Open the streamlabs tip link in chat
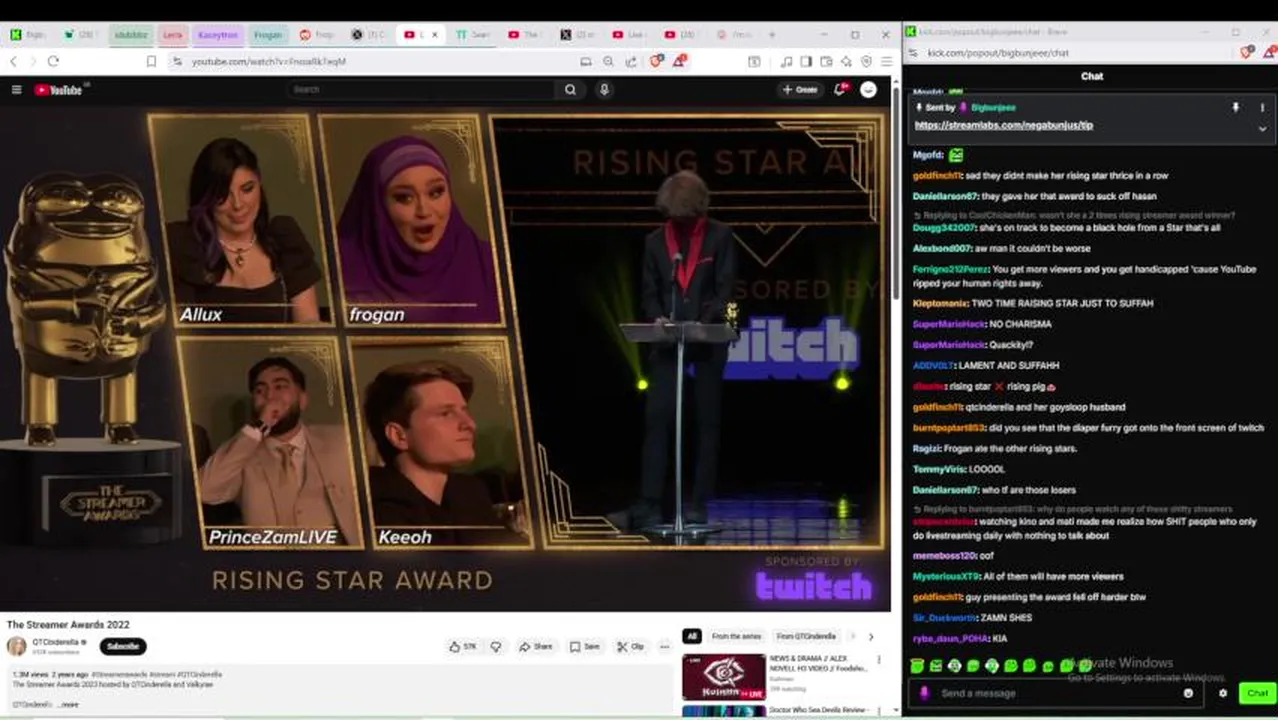This screenshot has height=720, width=1278. pos(1004,126)
